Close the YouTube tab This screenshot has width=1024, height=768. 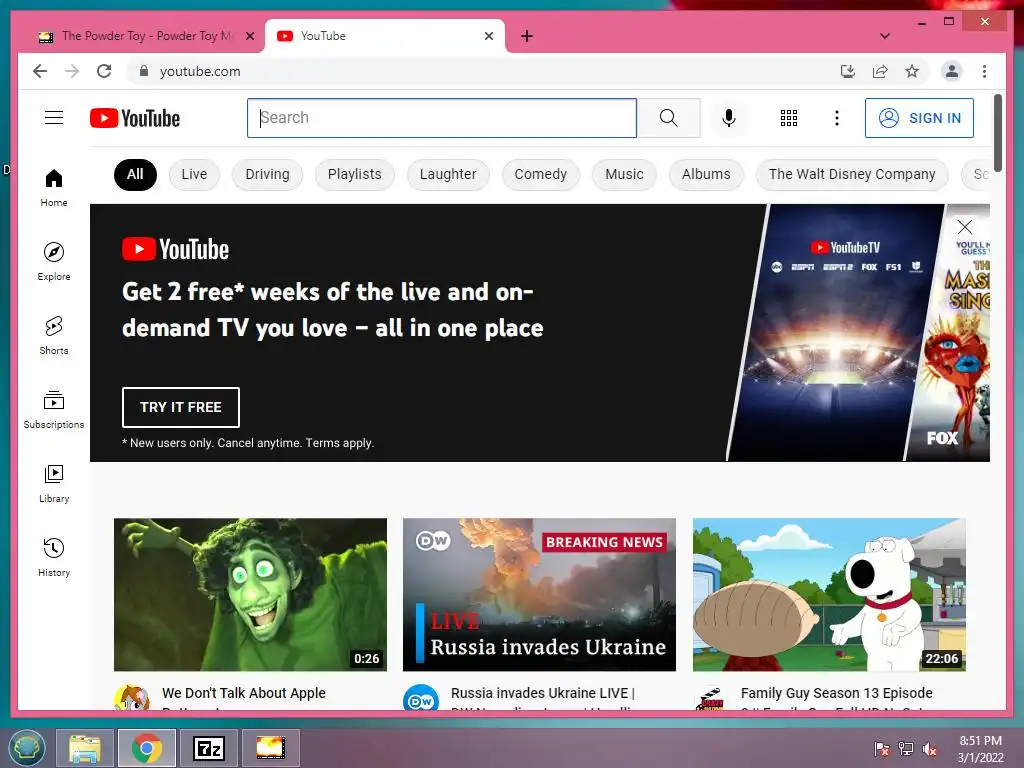488,36
